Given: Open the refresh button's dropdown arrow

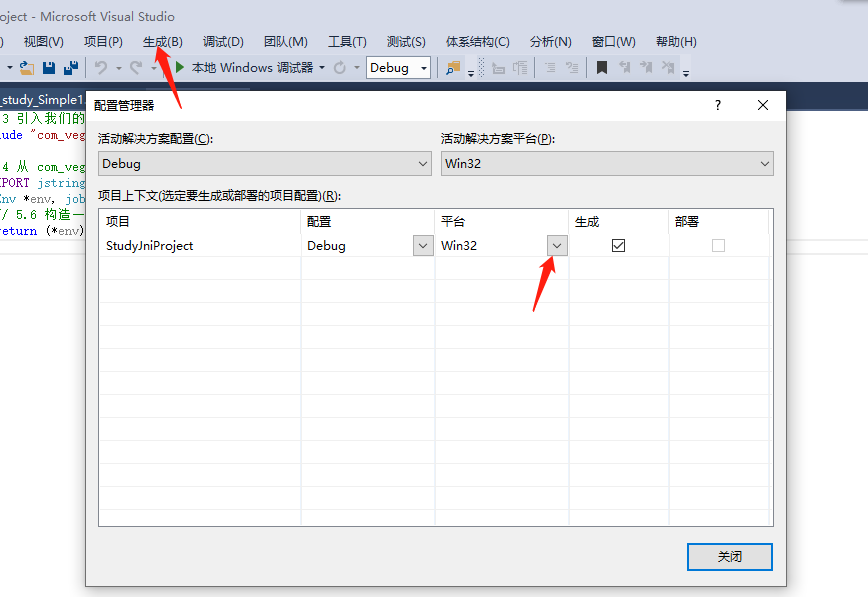Looking at the screenshot, I should 356,68.
